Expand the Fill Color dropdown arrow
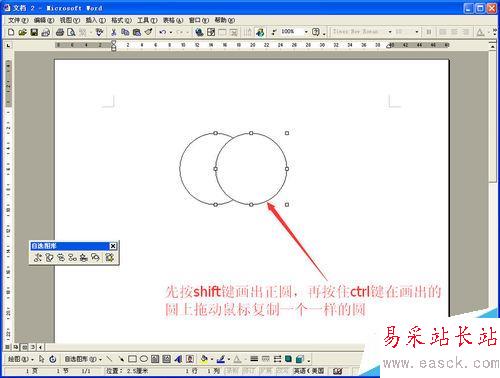 click(212, 359)
